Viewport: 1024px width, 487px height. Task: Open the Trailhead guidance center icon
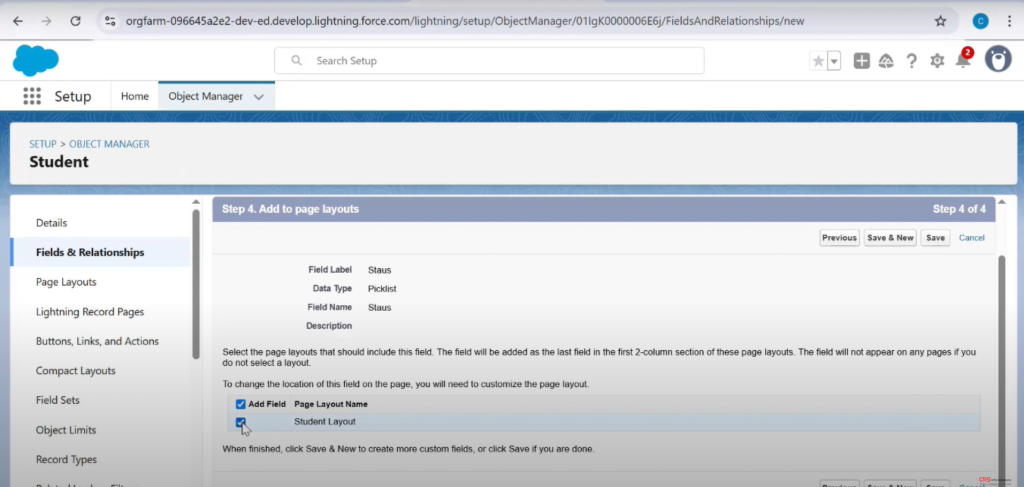tap(886, 61)
